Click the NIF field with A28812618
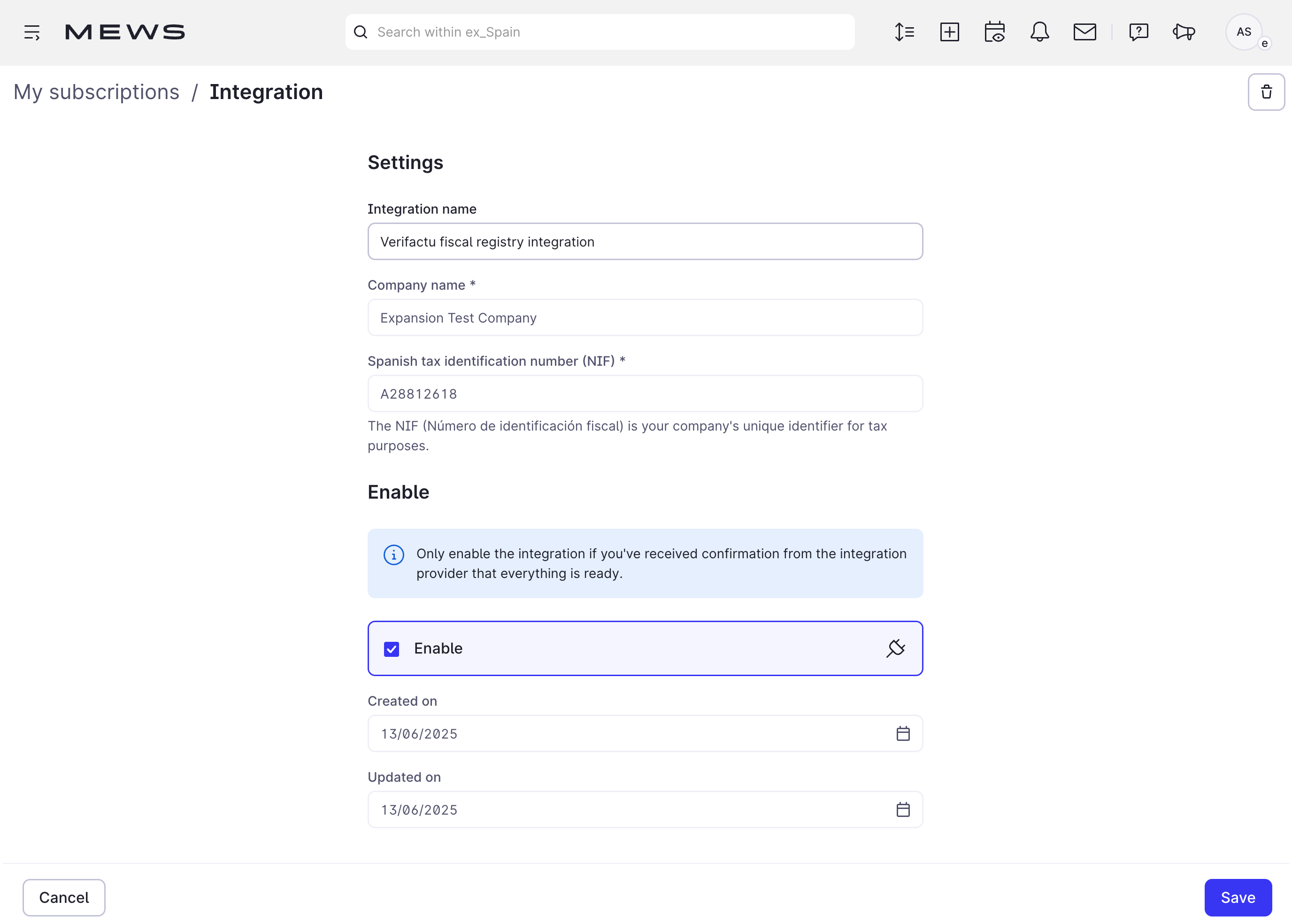Image resolution: width=1292 pixels, height=924 pixels. coord(645,393)
